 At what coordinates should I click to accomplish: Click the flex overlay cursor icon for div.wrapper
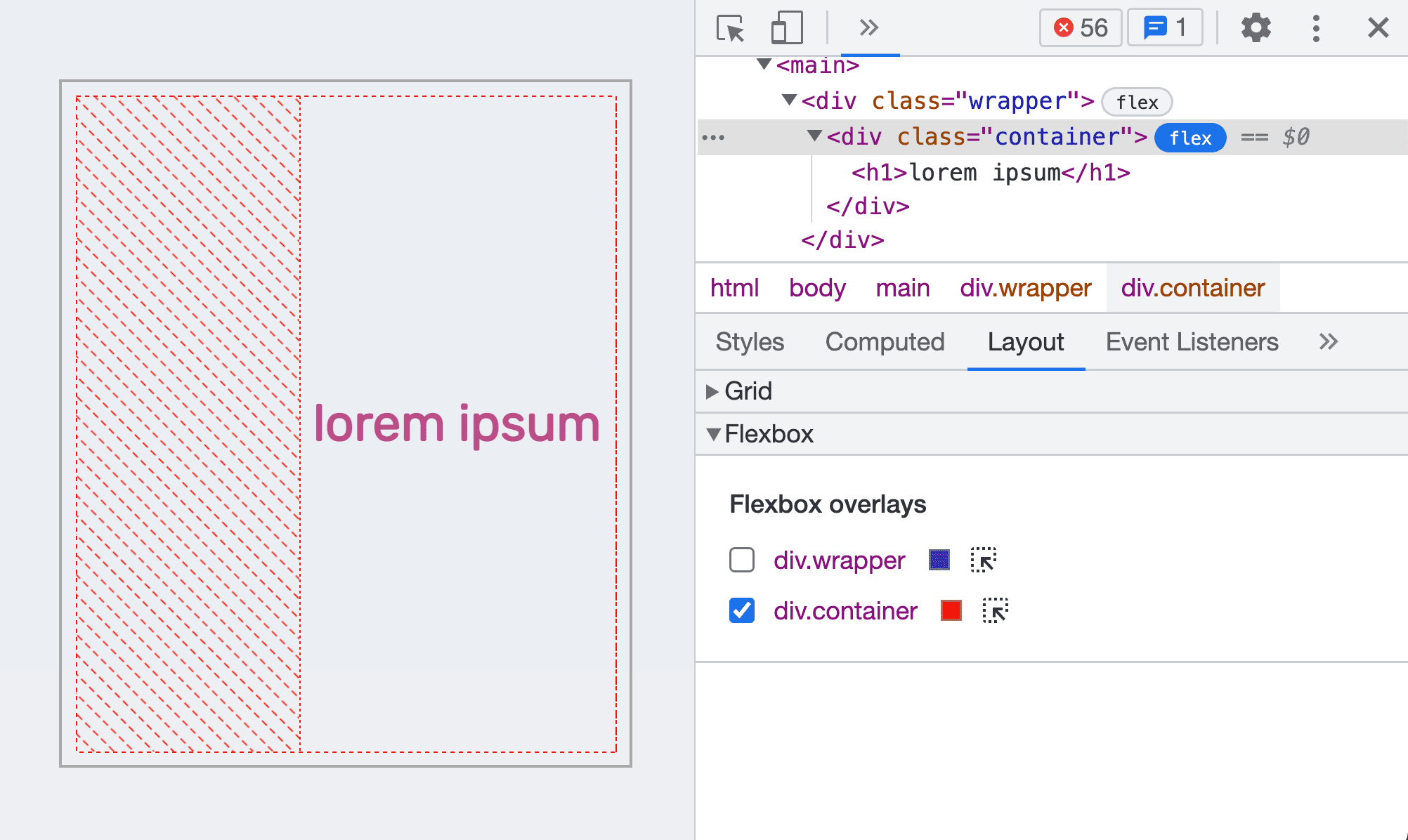(982, 560)
